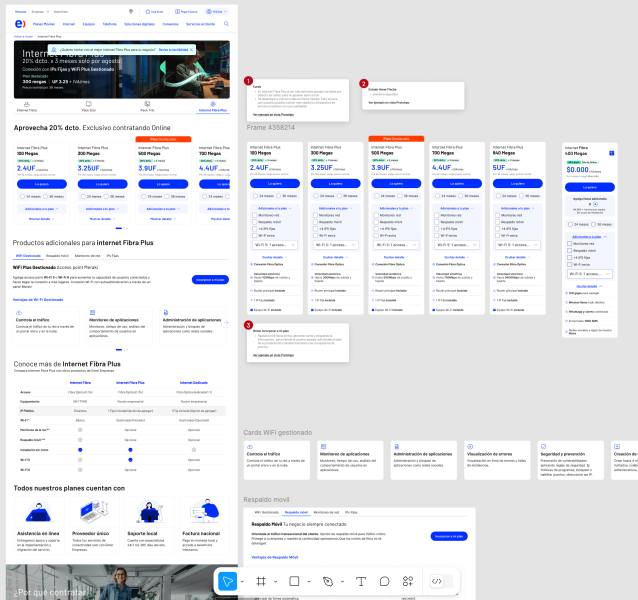Select the Text tool

(361, 581)
